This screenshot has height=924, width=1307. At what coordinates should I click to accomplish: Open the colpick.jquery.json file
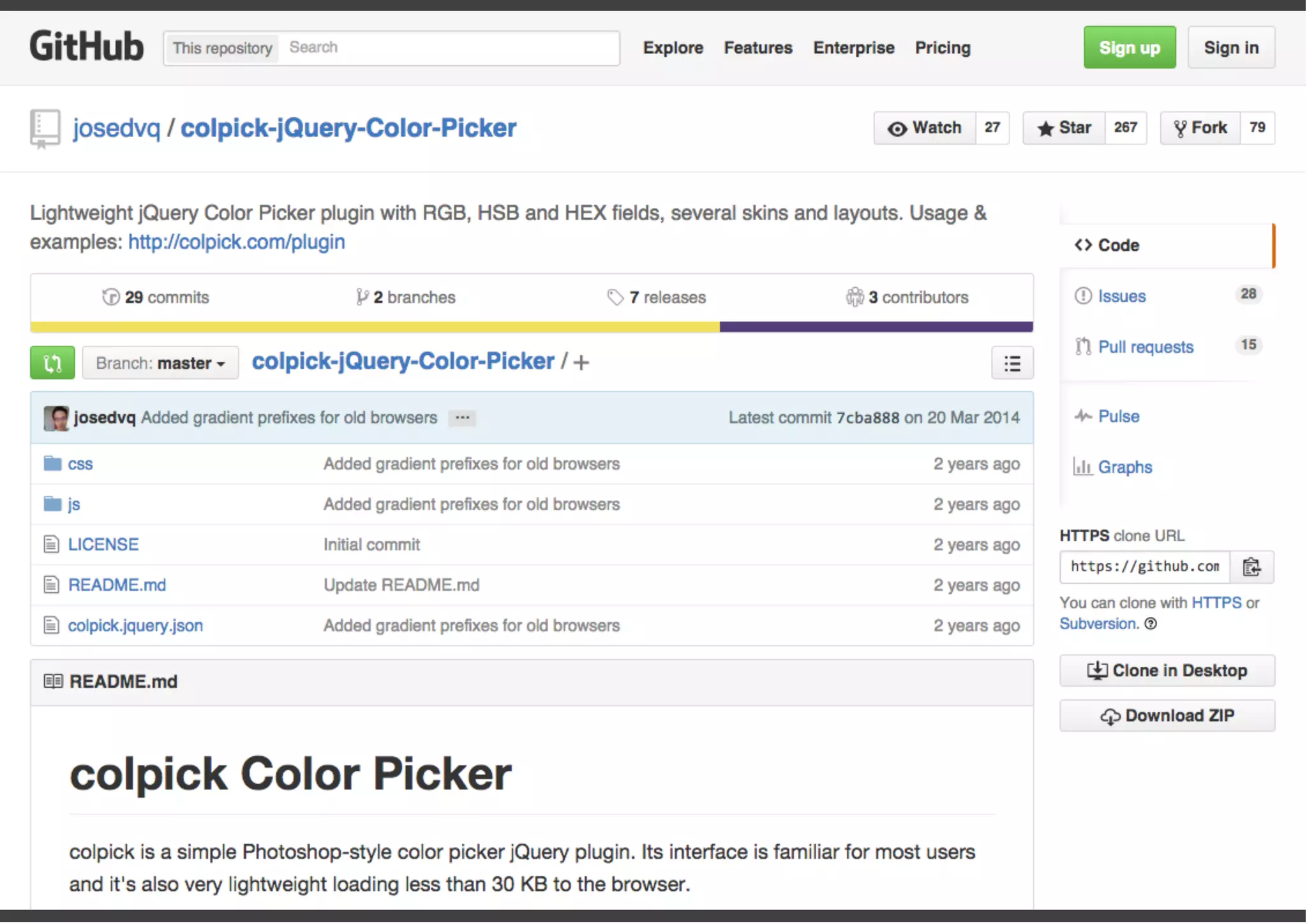tap(135, 625)
